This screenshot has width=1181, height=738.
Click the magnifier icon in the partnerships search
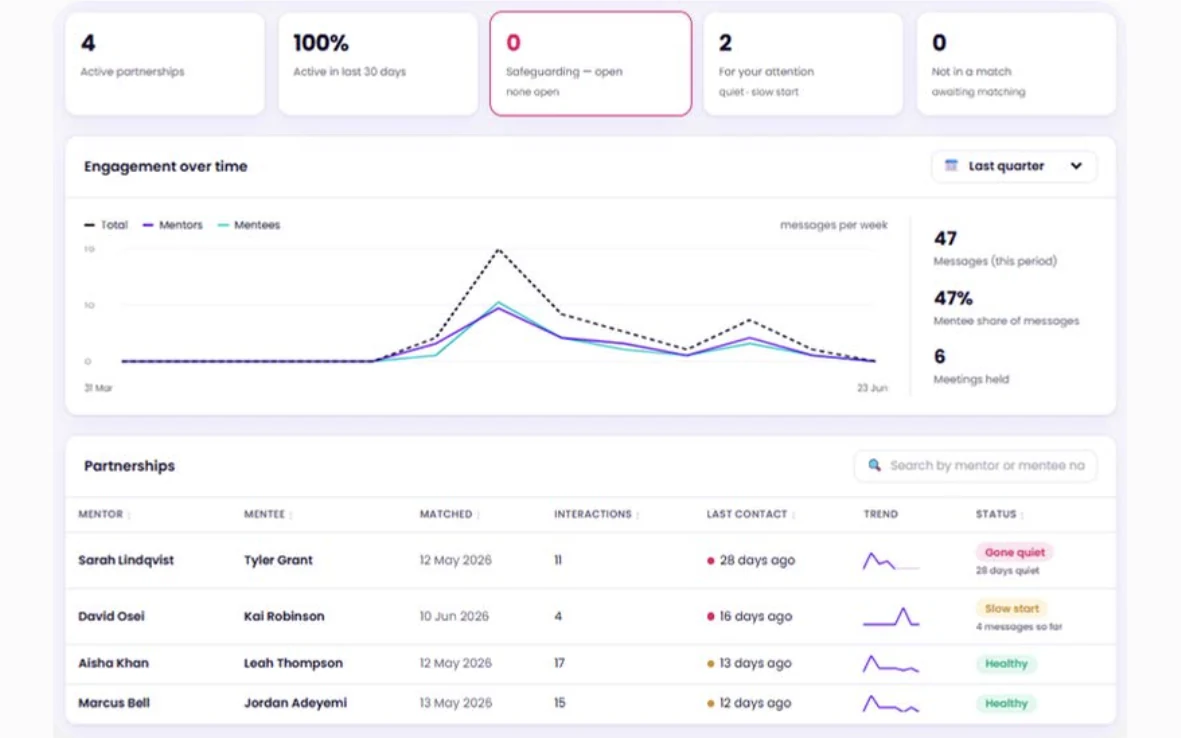click(874, 465)
